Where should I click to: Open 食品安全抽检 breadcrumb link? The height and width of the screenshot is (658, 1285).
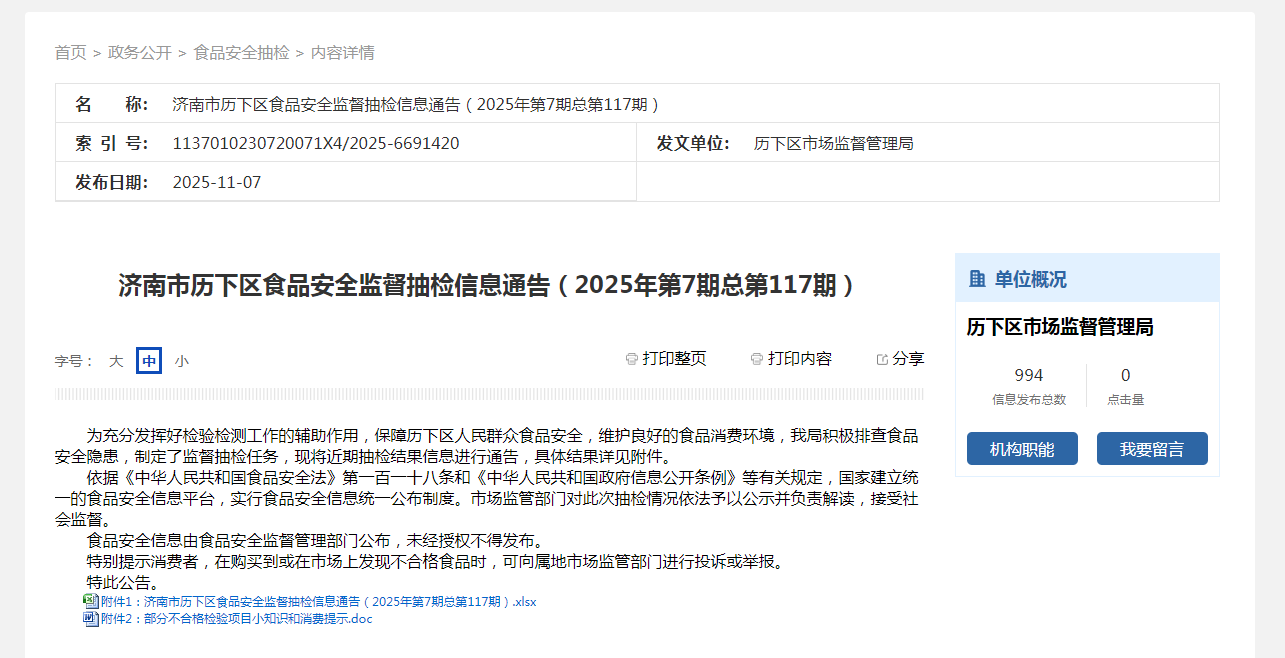coord(241,53)
